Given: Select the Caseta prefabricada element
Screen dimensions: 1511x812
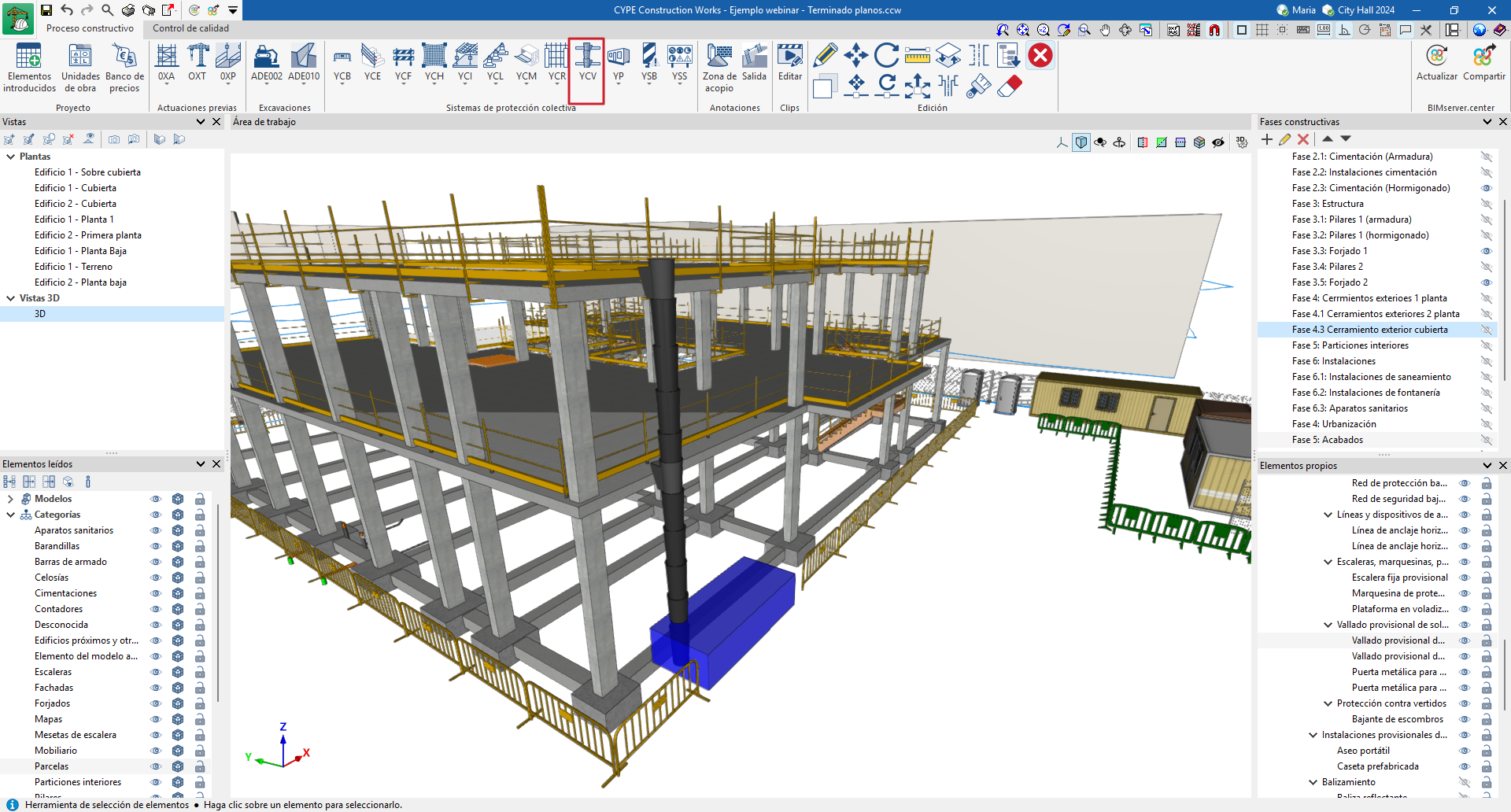Looking at the screenshot, I should tap(1378, 766).
